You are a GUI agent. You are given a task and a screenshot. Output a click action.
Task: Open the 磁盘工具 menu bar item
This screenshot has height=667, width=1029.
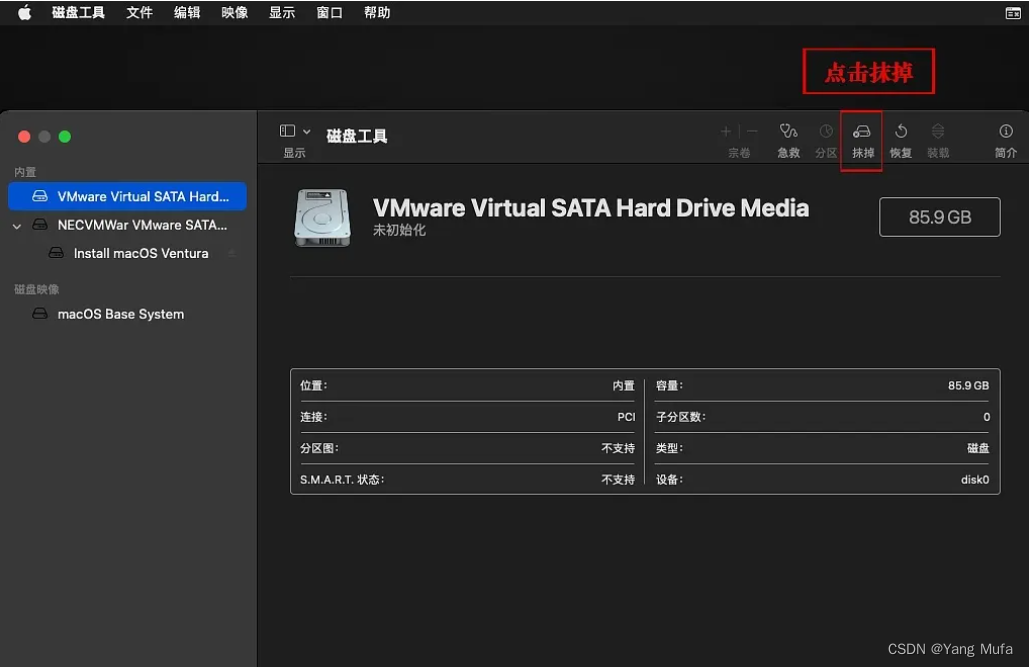pos(78,12)
